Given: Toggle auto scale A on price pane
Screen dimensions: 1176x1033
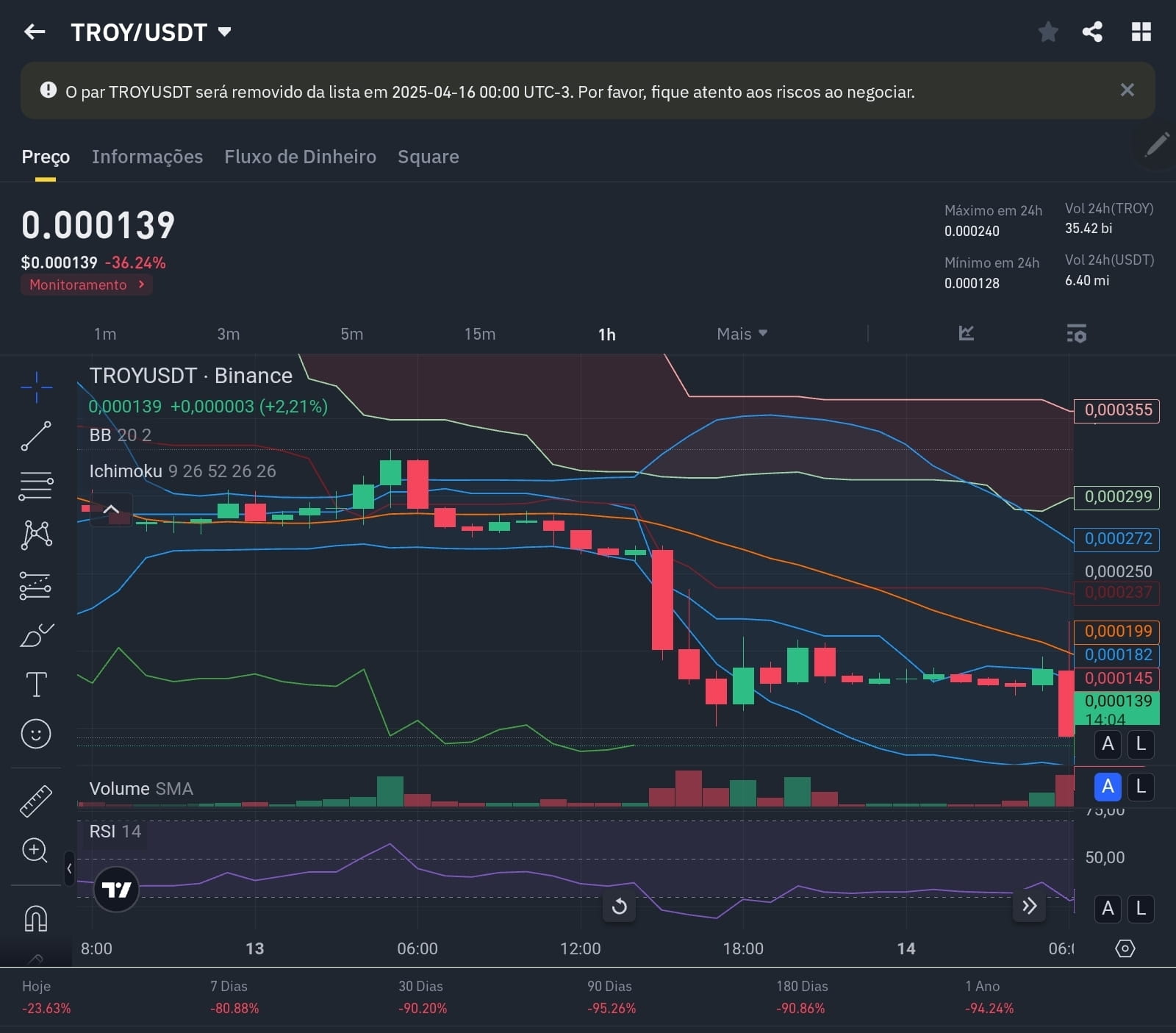Looking at the screenshot, I should click(x=1108, y=744).
